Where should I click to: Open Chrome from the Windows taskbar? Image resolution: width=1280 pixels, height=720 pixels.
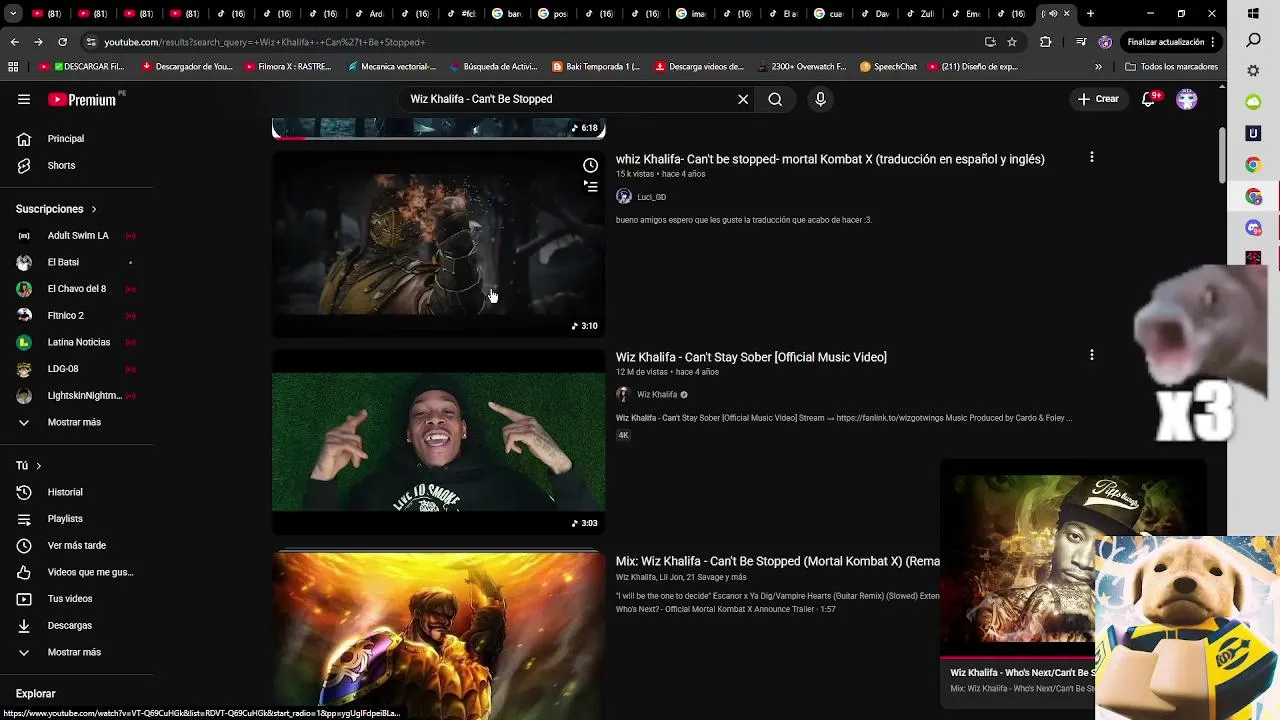click(x=1253, y=165)
